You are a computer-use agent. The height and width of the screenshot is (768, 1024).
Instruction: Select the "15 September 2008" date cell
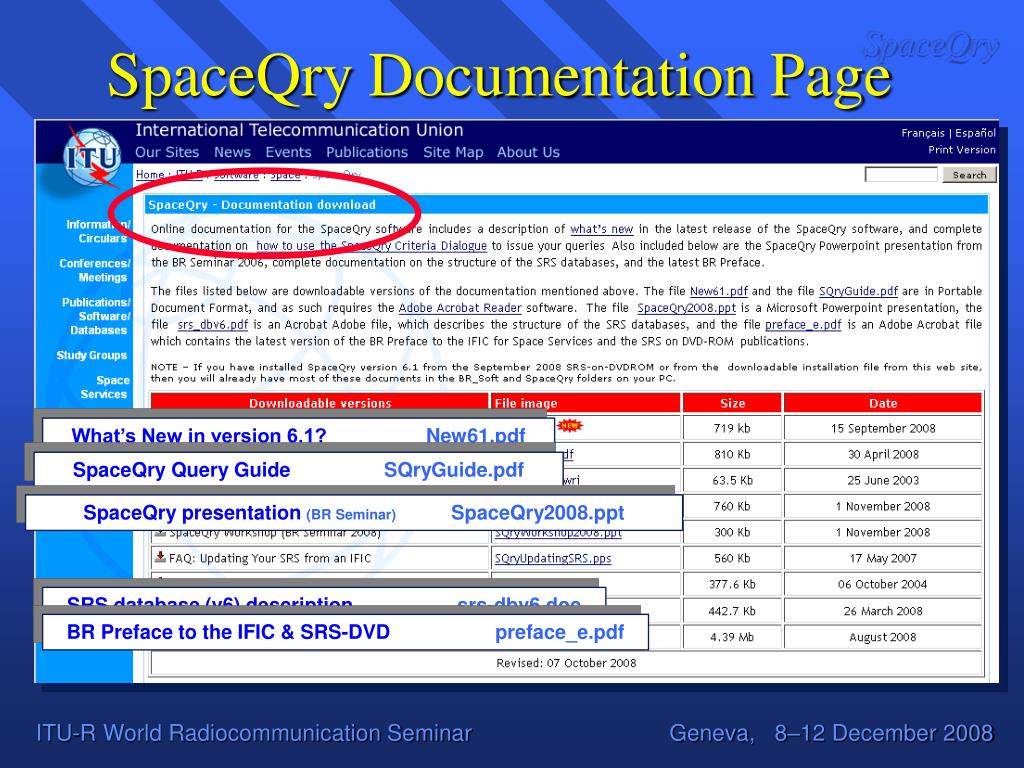tap(883, 428)
